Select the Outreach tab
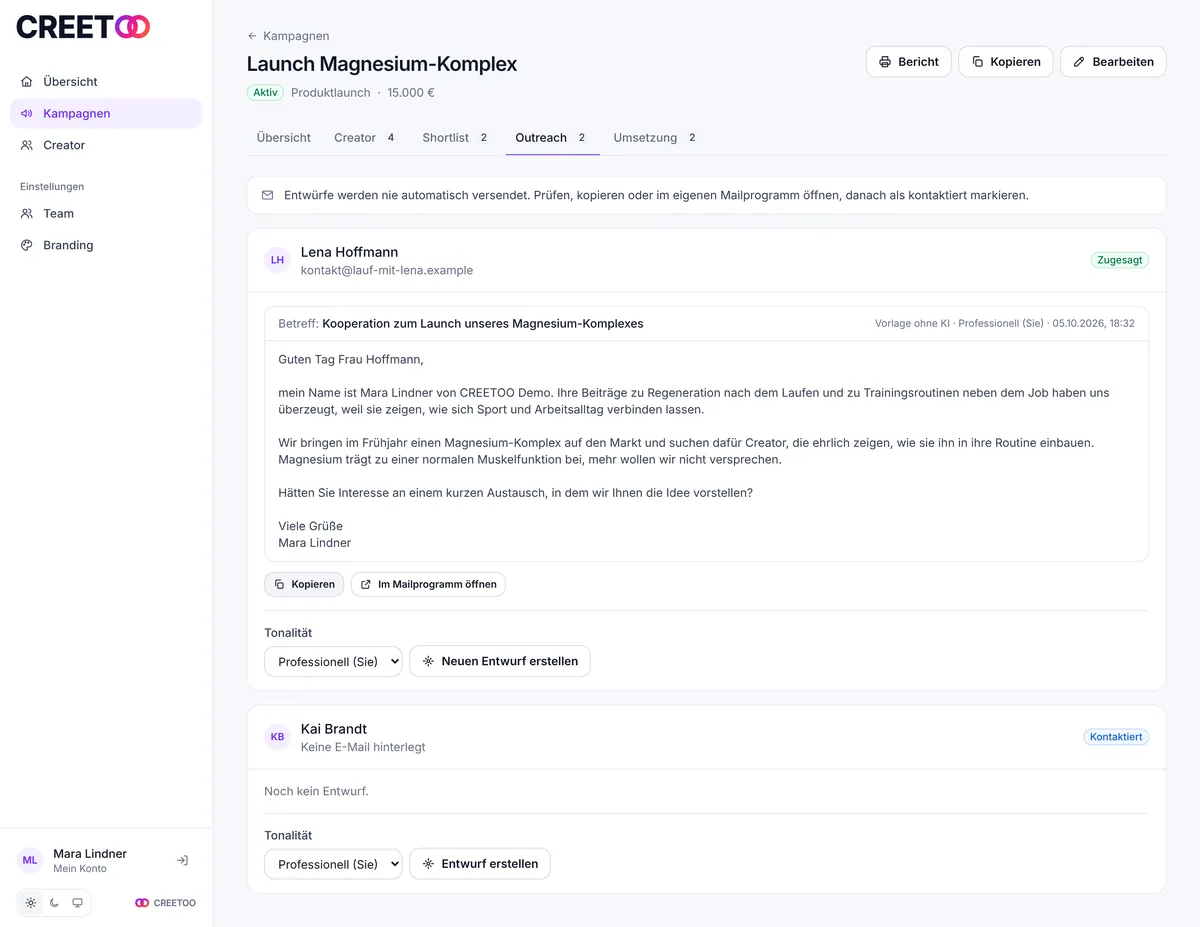1200x927 pixels. [552, 138]
